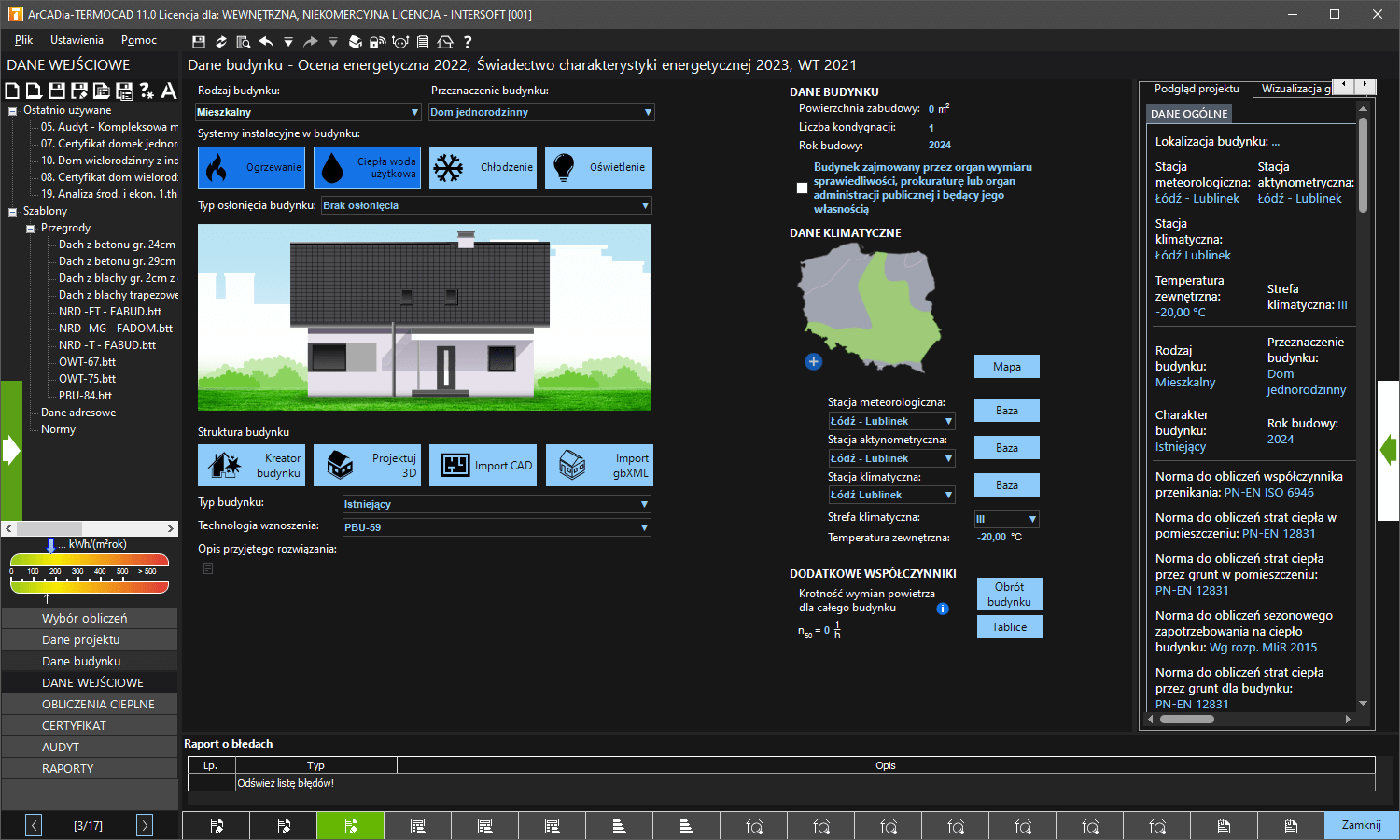1400x840 pixels.
Task: Collapse the Przegrody tree node
Action: [31, 229]
